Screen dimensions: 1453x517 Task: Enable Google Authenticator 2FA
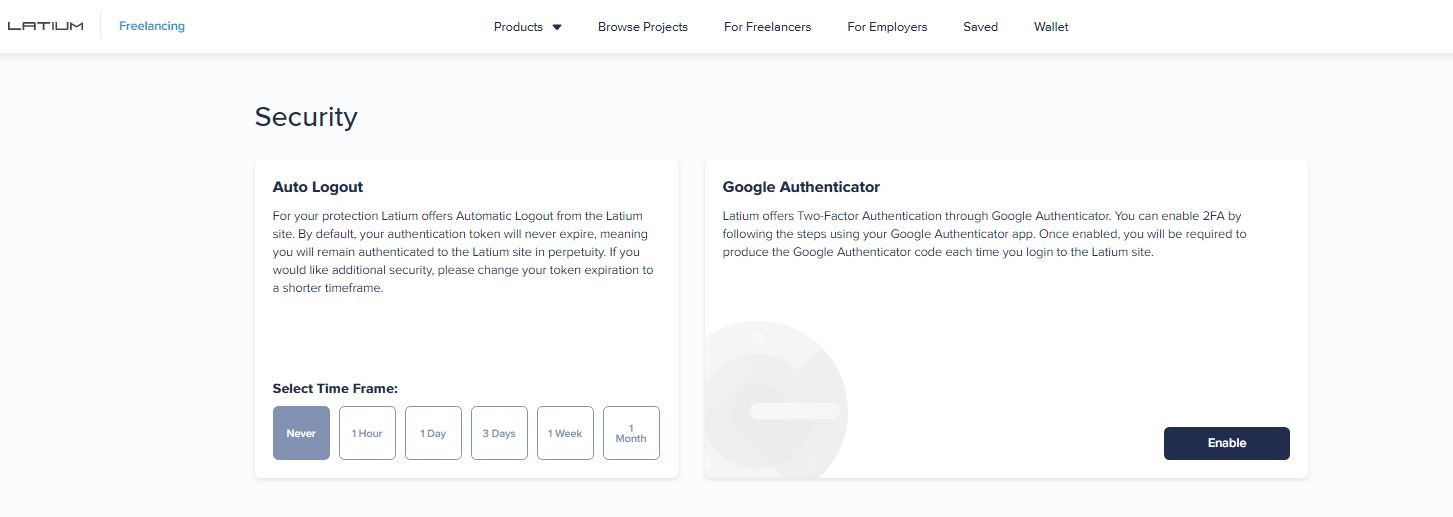coord(1226,443)
